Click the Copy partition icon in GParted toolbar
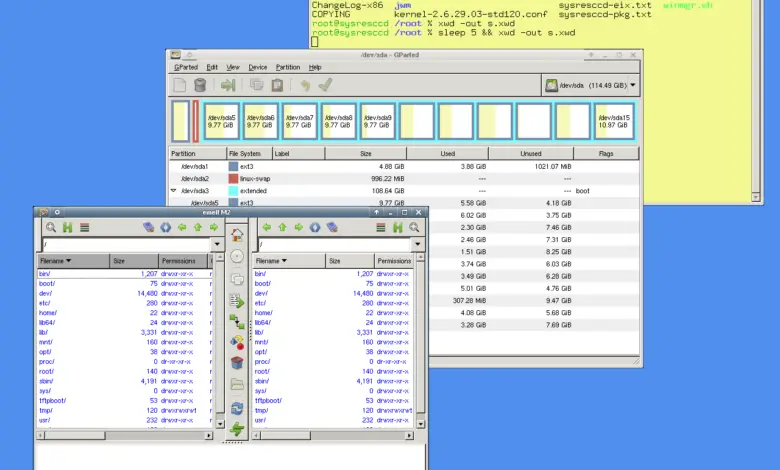This screenshot has height=470, width=780. [x=257, y=85]
